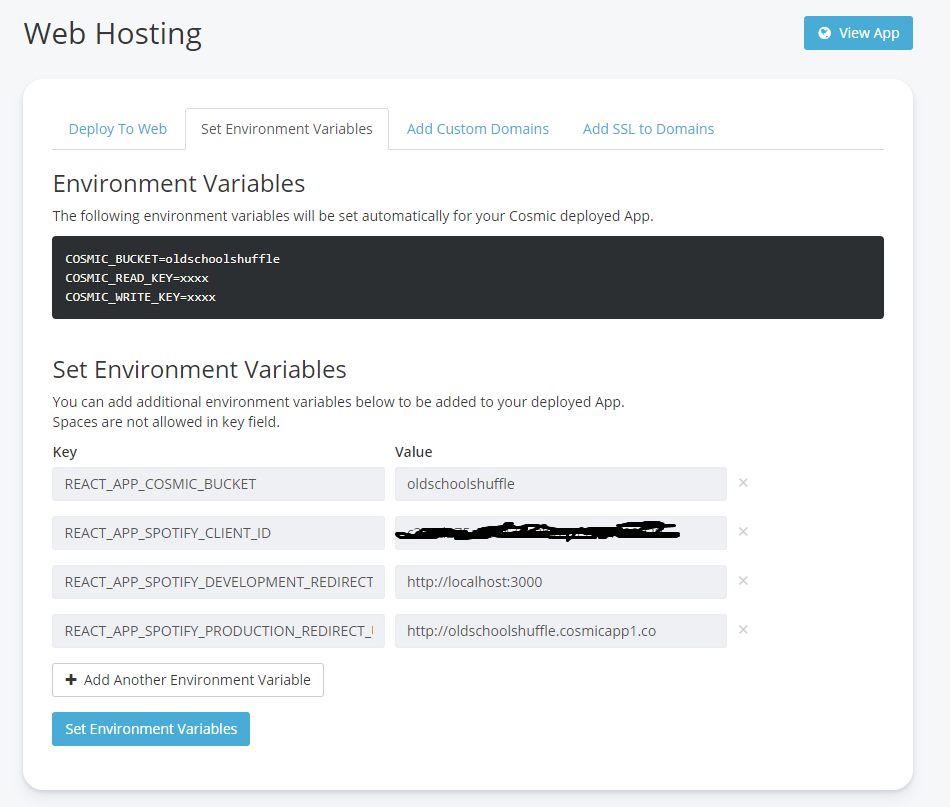Focus the SPOTIFY_DEVELOPMENT_REDIRECT key field

[x=218, y=582]
